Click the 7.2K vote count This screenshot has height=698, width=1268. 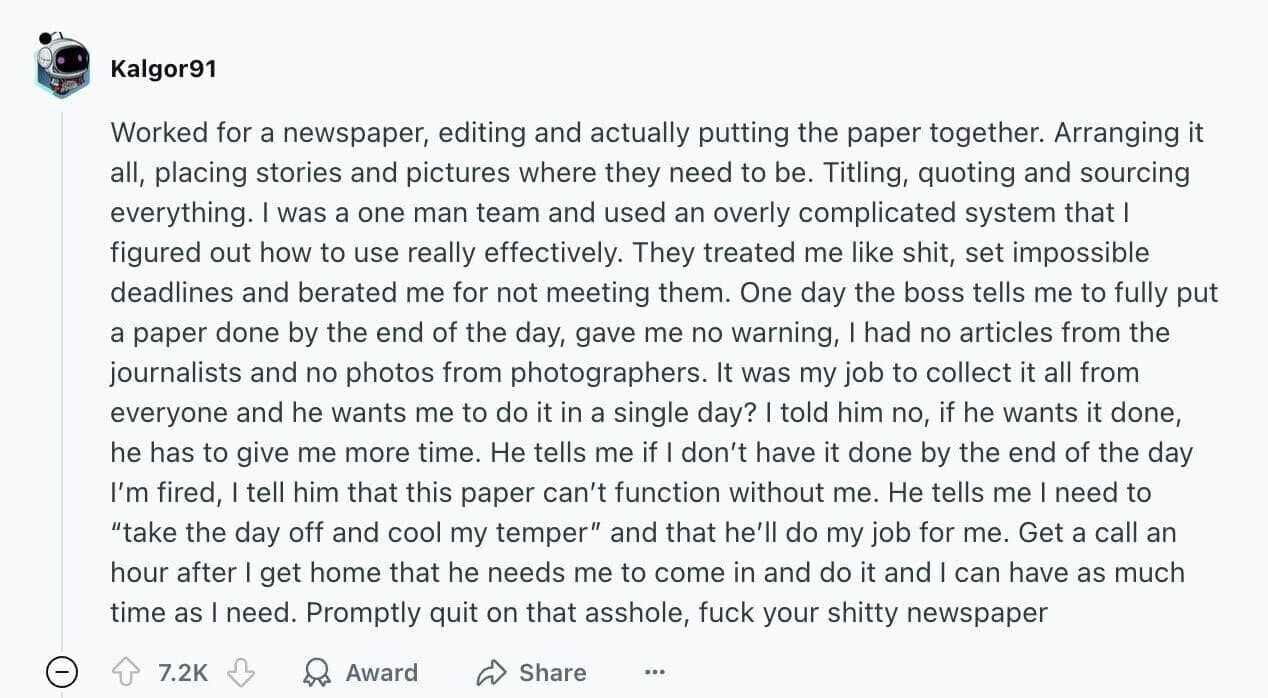(183, 673)
